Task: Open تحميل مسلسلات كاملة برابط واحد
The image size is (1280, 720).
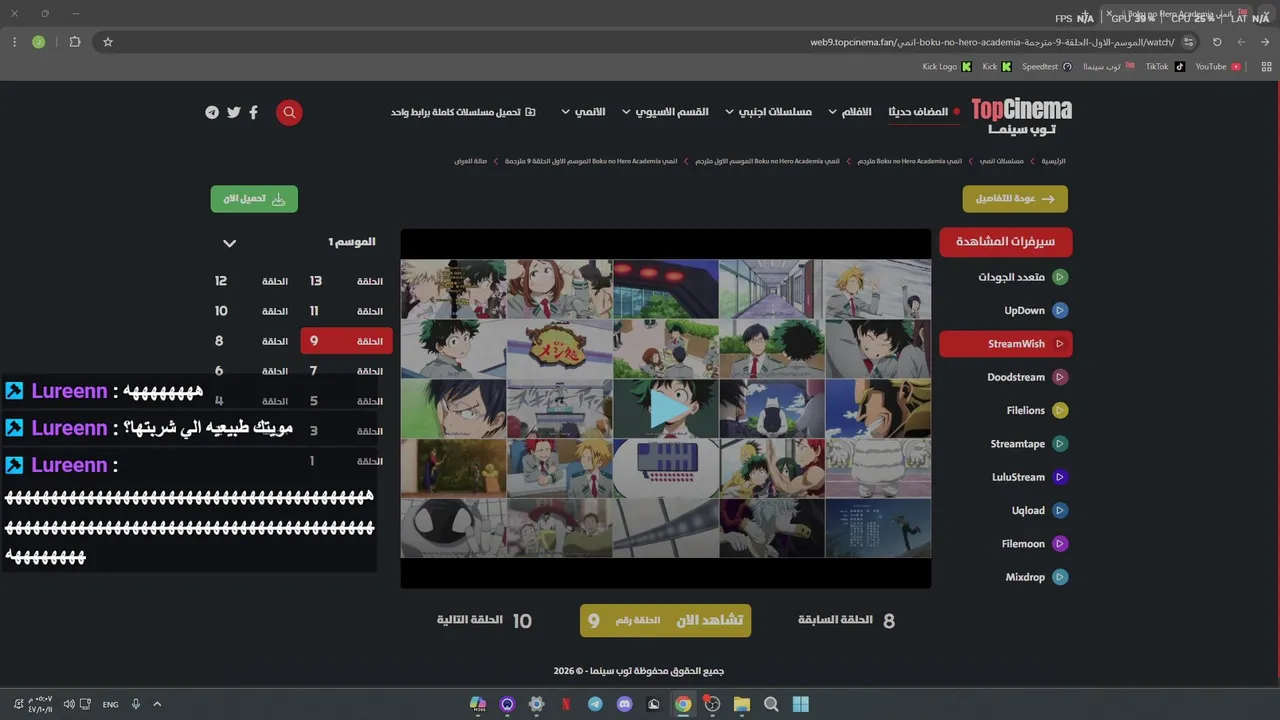Action: 463,112
